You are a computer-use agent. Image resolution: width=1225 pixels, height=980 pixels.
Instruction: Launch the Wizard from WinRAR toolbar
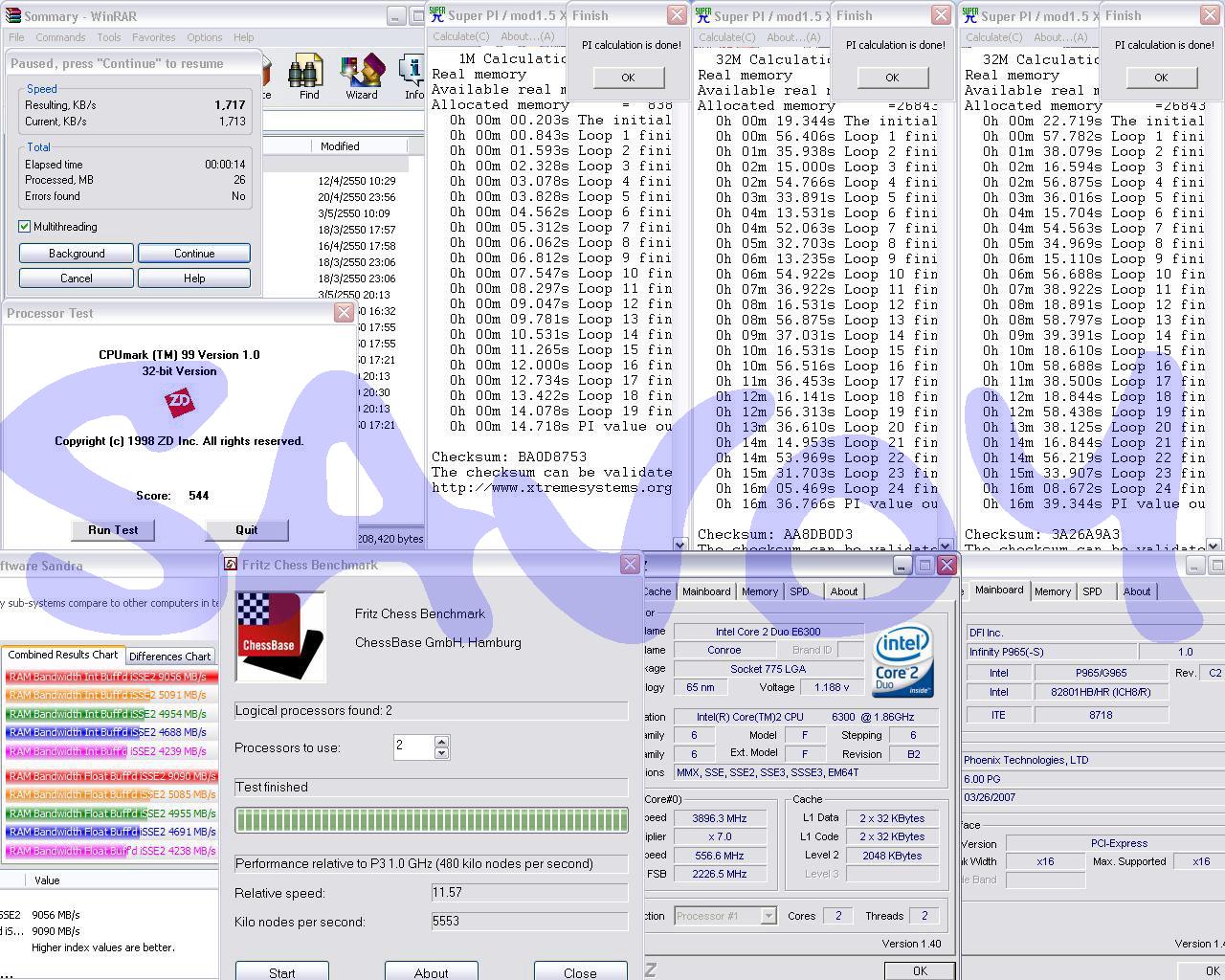362,78
